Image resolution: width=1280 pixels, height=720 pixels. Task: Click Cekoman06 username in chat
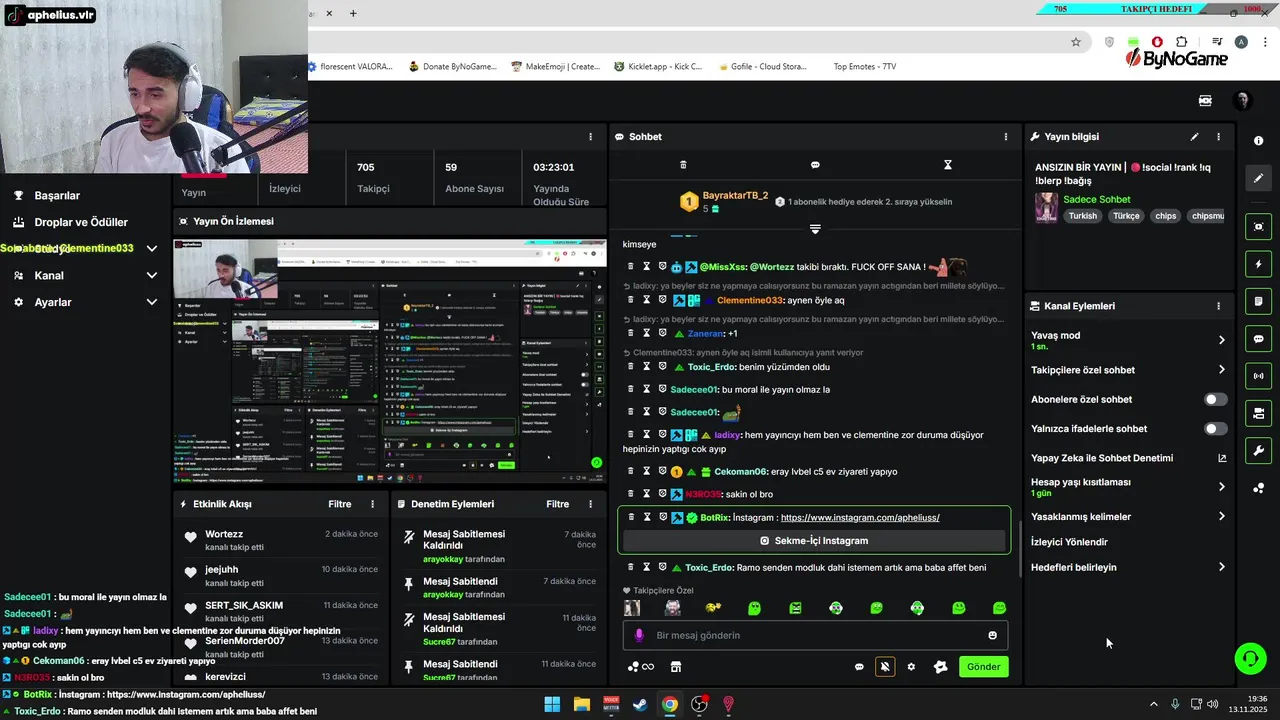741,472
